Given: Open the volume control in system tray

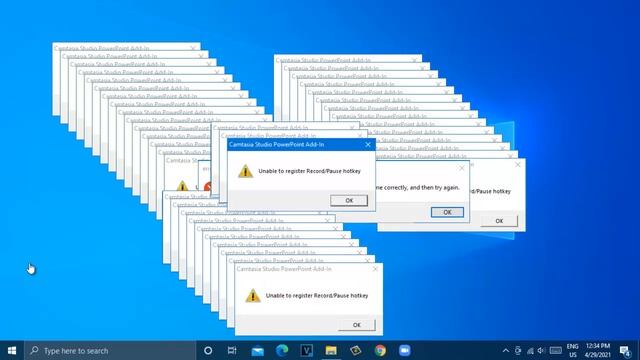Looking at the screenshot, I should pyautogui.click(x=542, y=351).
